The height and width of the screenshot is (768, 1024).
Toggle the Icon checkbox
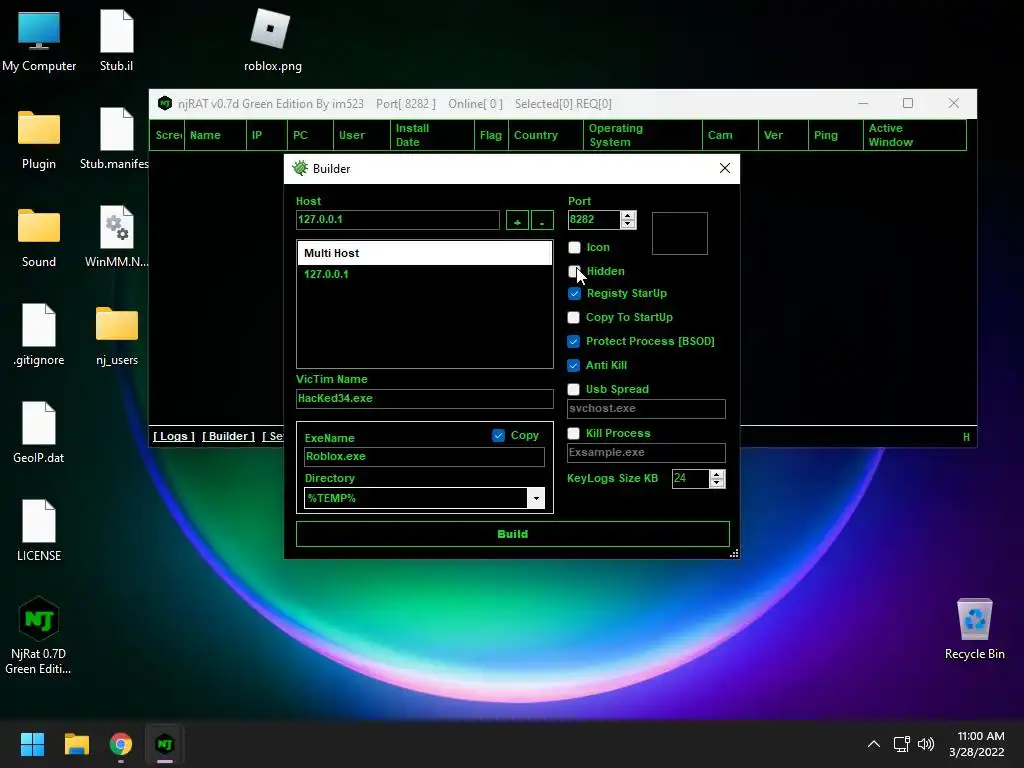click(574, 248)
